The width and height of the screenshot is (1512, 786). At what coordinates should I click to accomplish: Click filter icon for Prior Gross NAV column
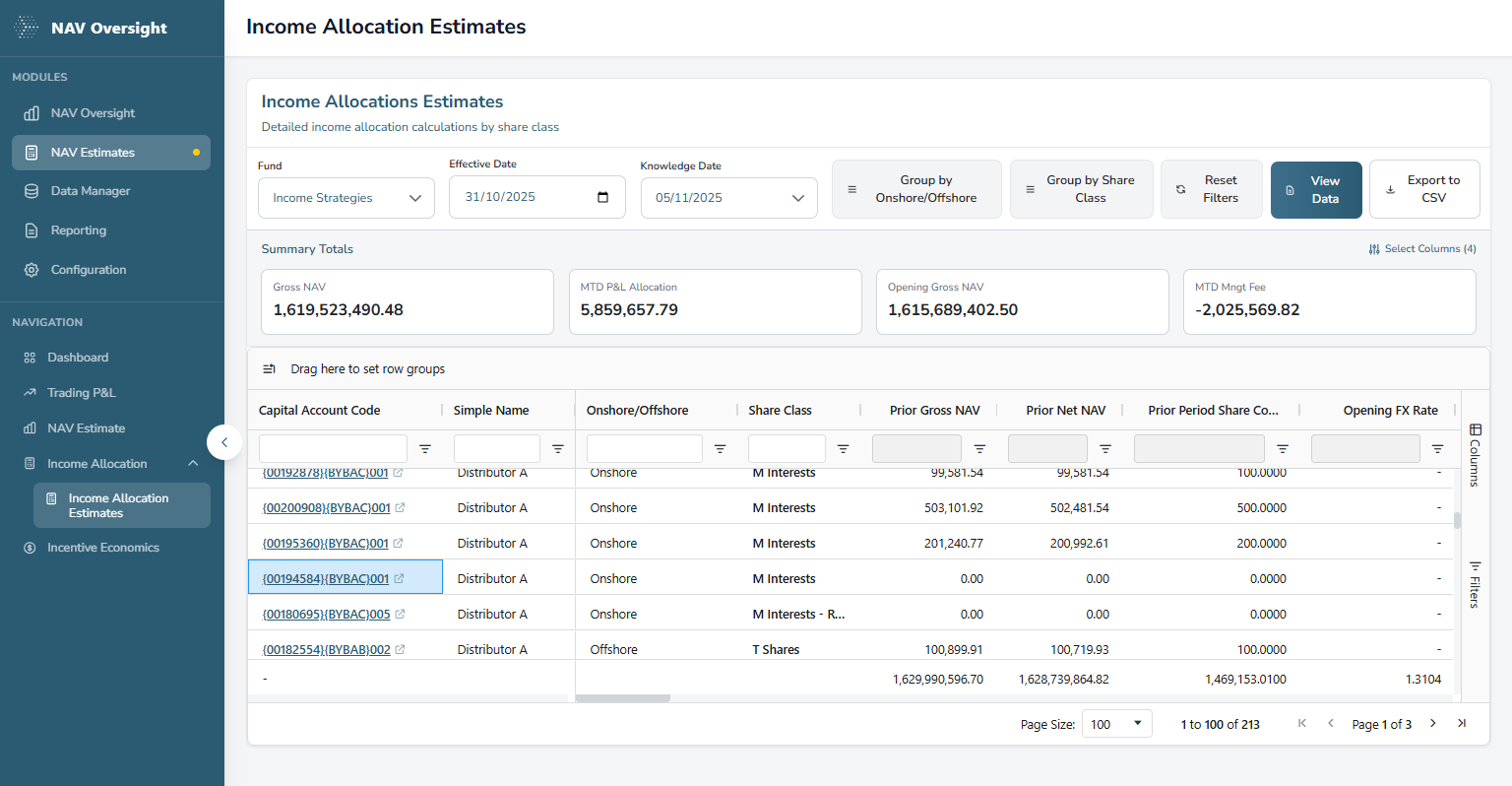point(979,449)
